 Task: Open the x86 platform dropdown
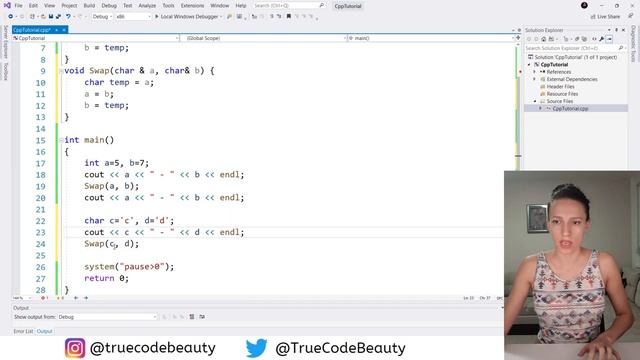(x=133, y=17)
